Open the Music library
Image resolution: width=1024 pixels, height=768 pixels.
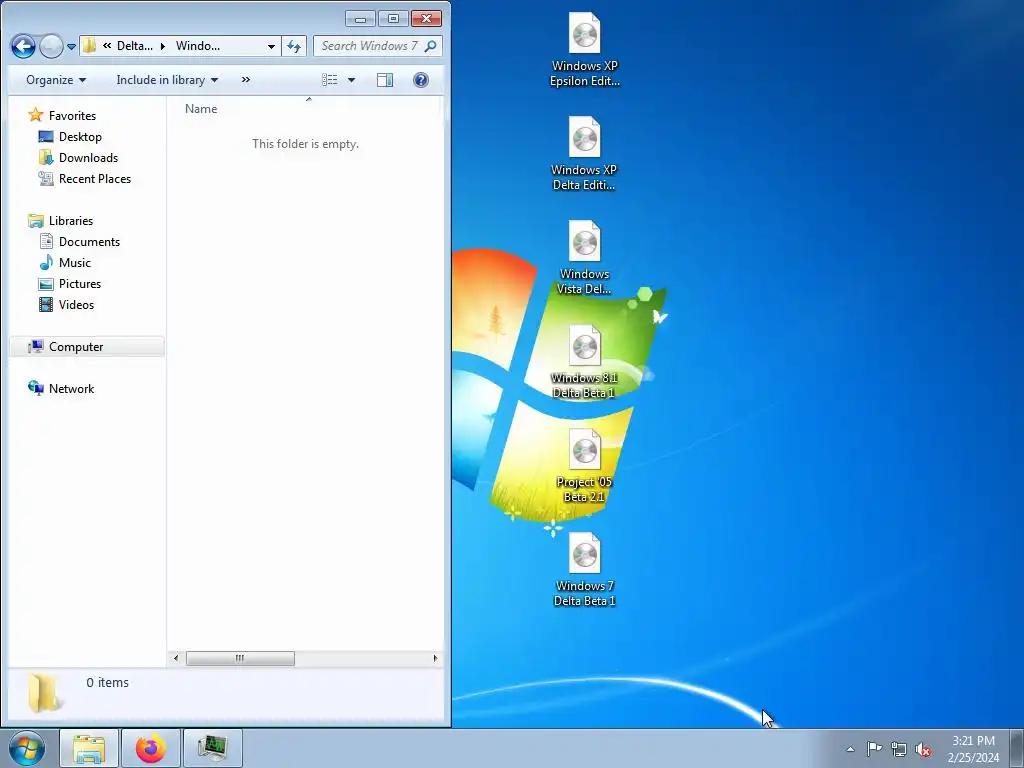tap(65, 263)
